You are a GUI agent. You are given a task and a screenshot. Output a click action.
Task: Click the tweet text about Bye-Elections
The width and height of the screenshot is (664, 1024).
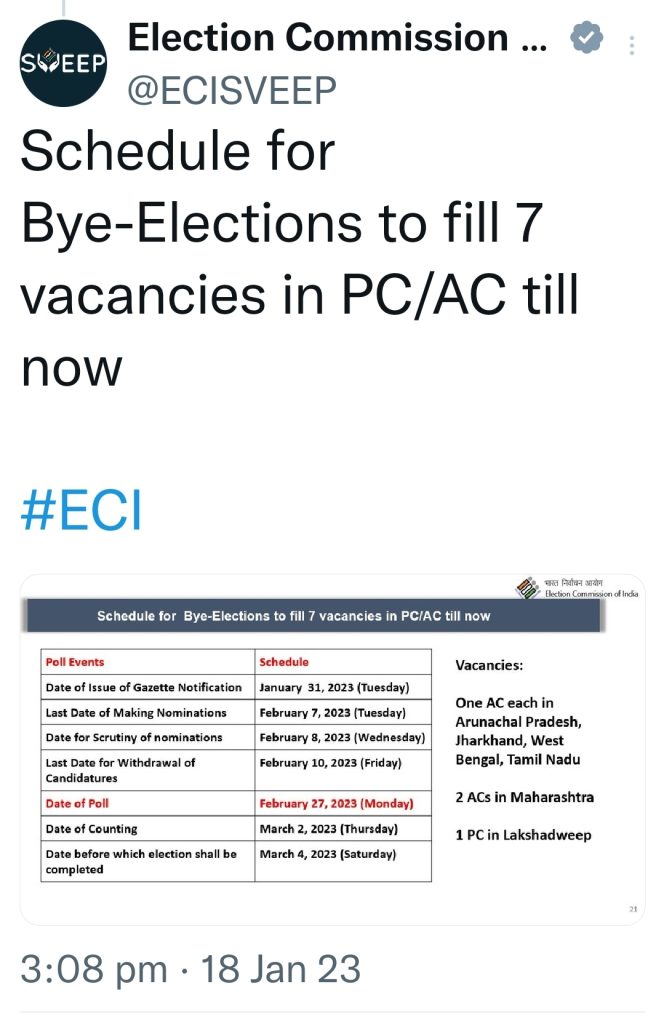coord(300,259)
